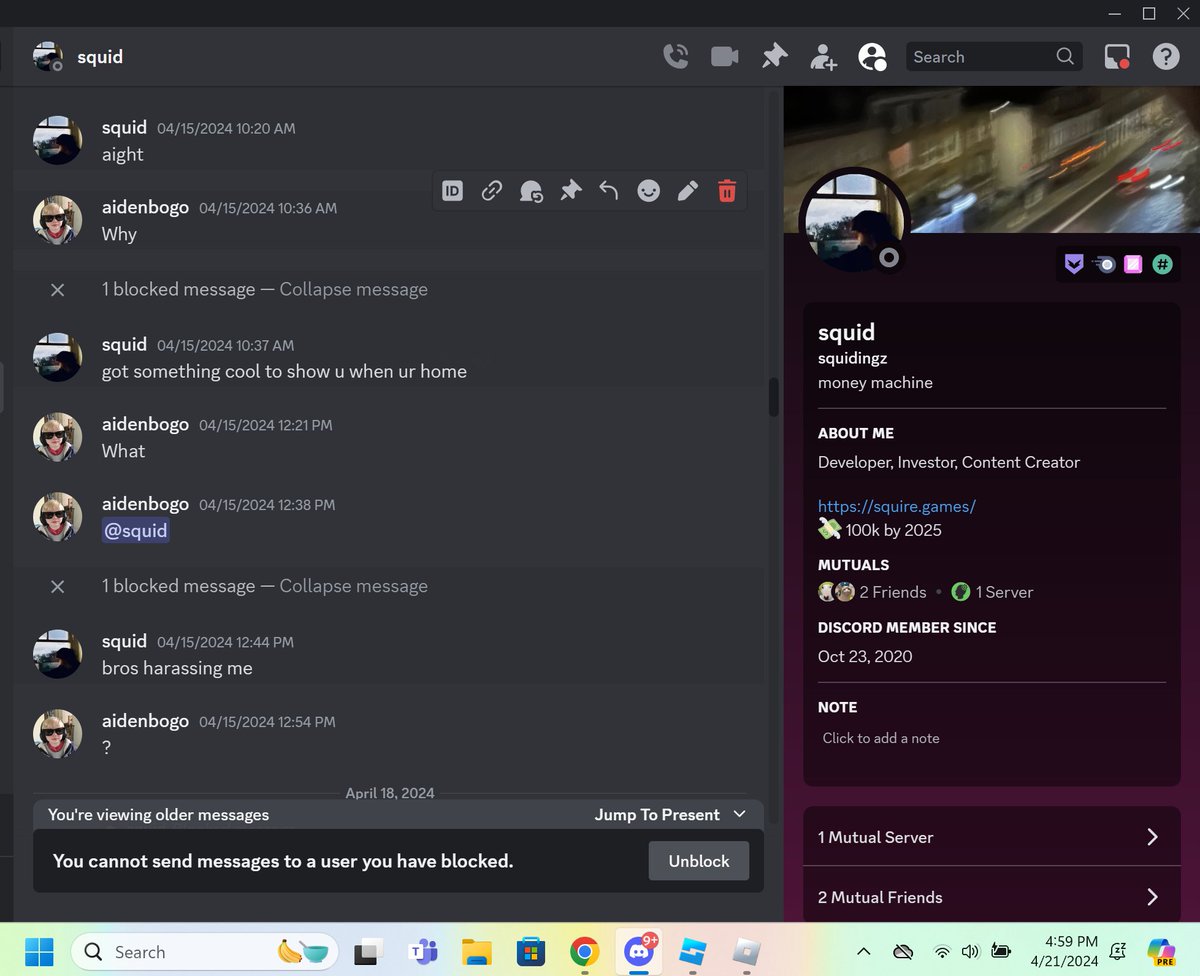Add a reaction emoji to message

coord(649,190)
